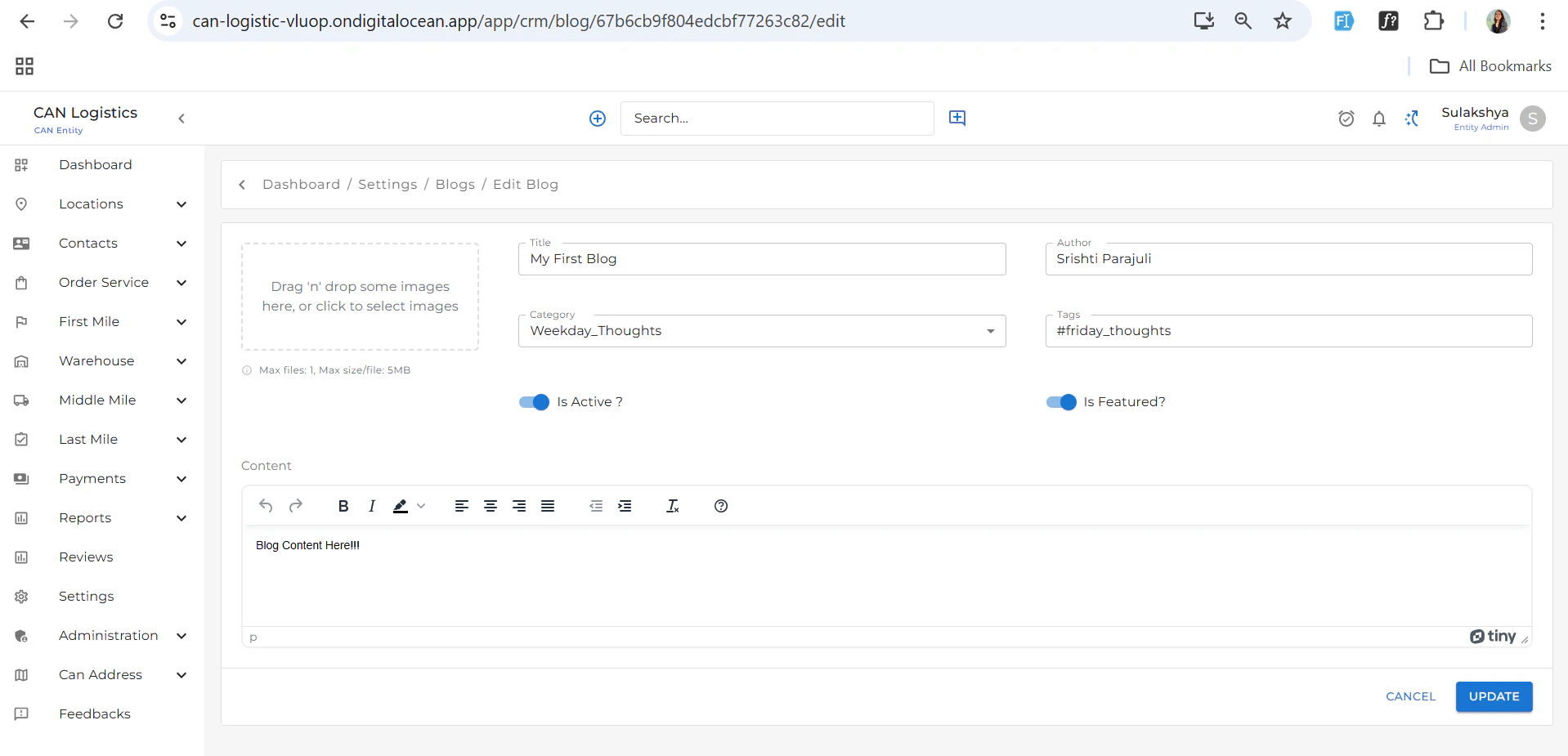
Task: Toggle the Is Featured switch
Action: pos(1061,402)
